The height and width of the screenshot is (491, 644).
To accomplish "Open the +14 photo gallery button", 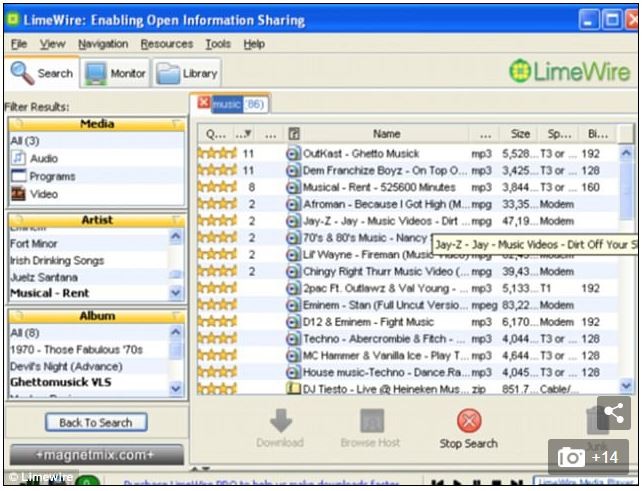I will click(x=588, y=457).
